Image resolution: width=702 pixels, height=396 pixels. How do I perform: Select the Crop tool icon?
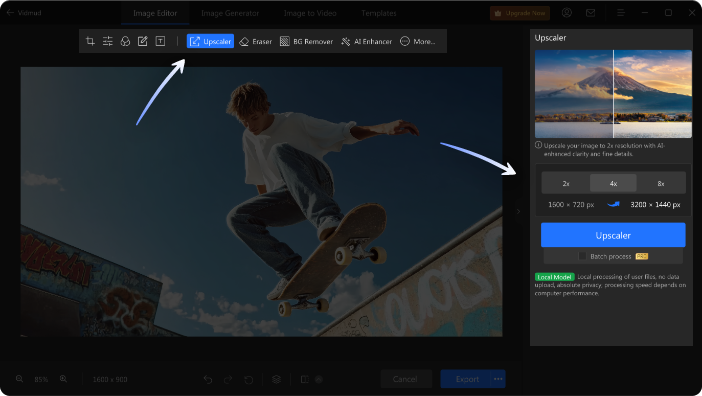[x=90, y=41]
